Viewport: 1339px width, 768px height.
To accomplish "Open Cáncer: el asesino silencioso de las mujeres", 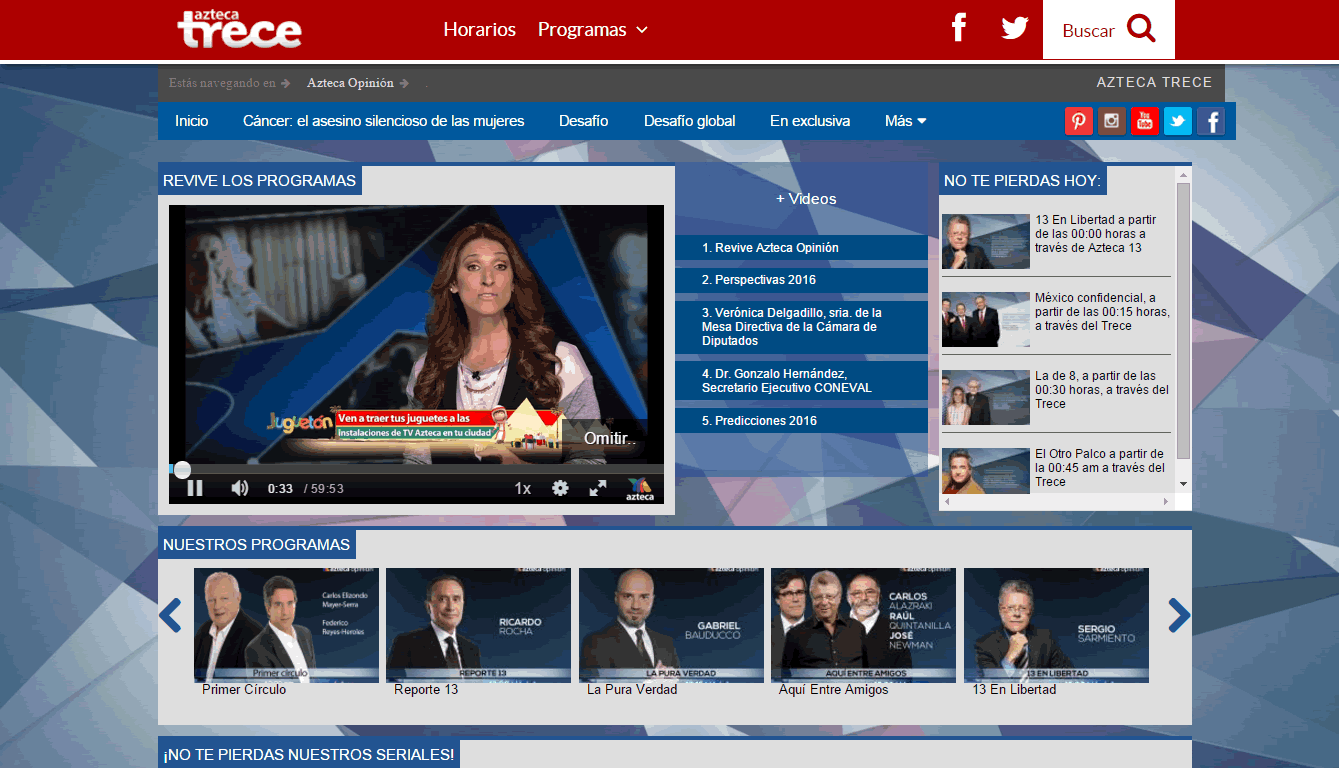I will [384, 121].
